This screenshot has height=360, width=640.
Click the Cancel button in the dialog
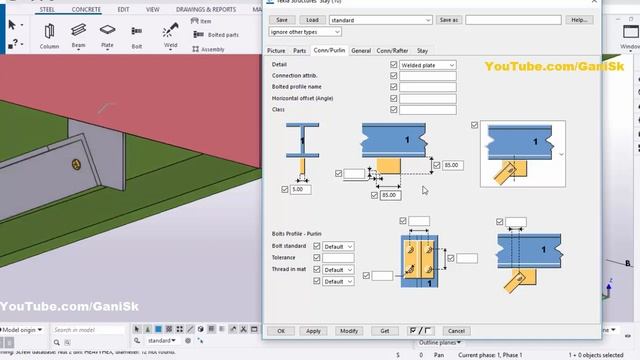(456, 331)
